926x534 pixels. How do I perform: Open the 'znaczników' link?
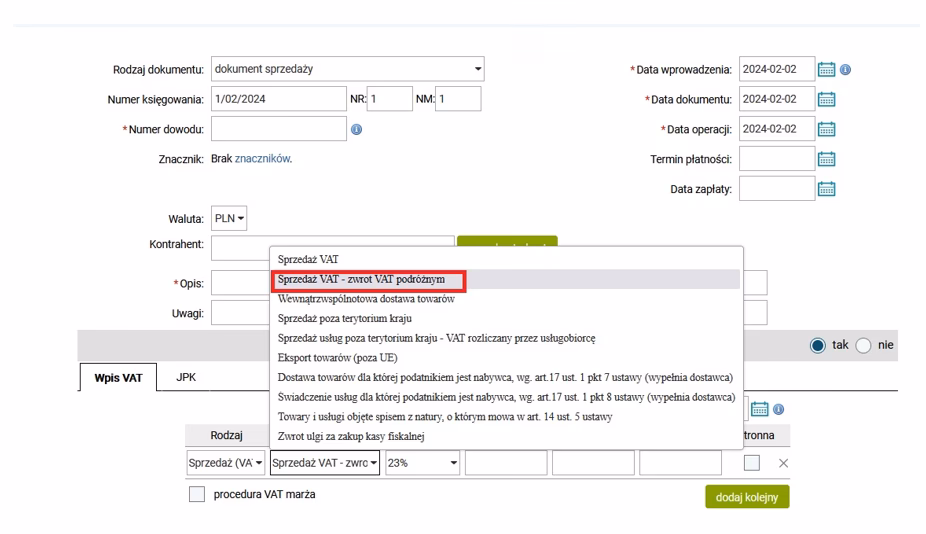point(262,159)
